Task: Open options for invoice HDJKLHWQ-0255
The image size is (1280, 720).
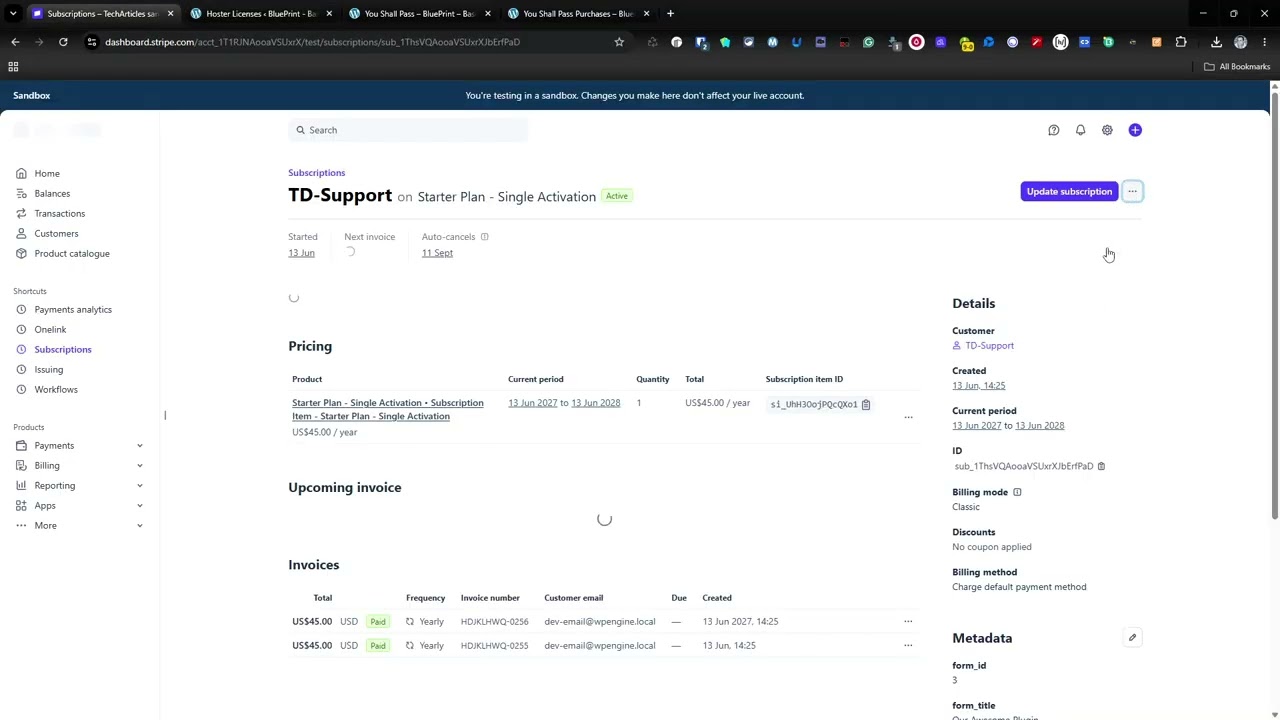Action: [908, 645]
